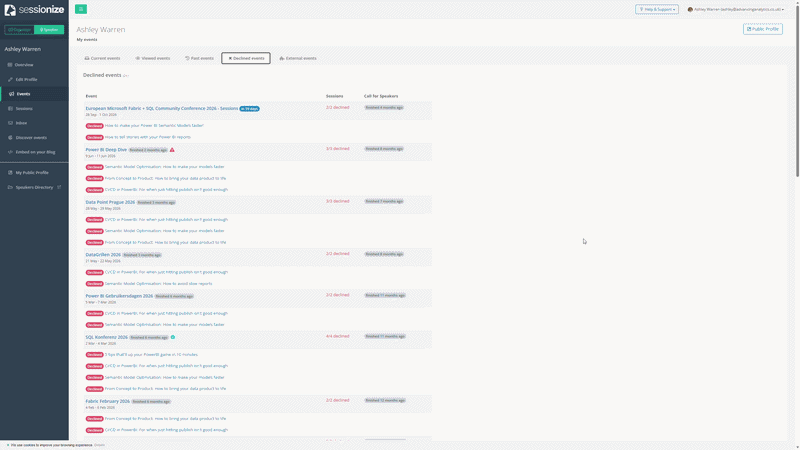Click the Edit Profile pencil icon
Image resolution: width=800 pixels, height=450 pixels.
[10, 80]
